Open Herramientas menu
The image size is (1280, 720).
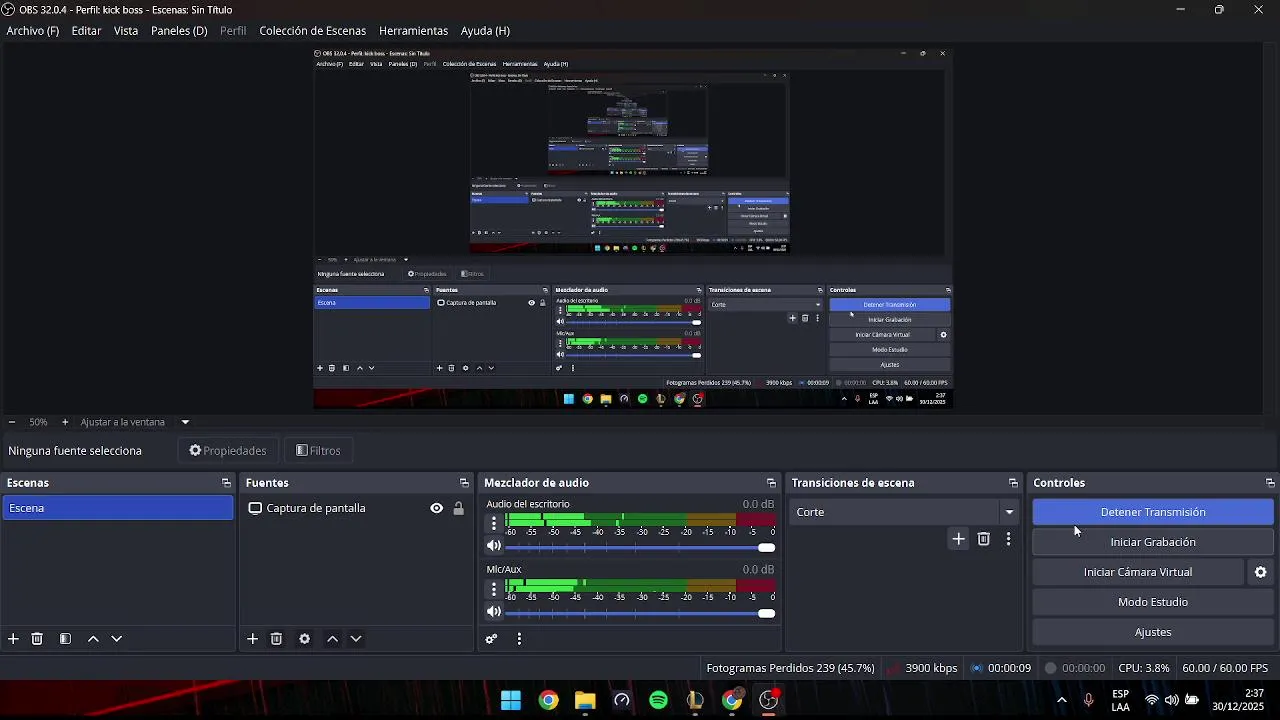point(413,31)
